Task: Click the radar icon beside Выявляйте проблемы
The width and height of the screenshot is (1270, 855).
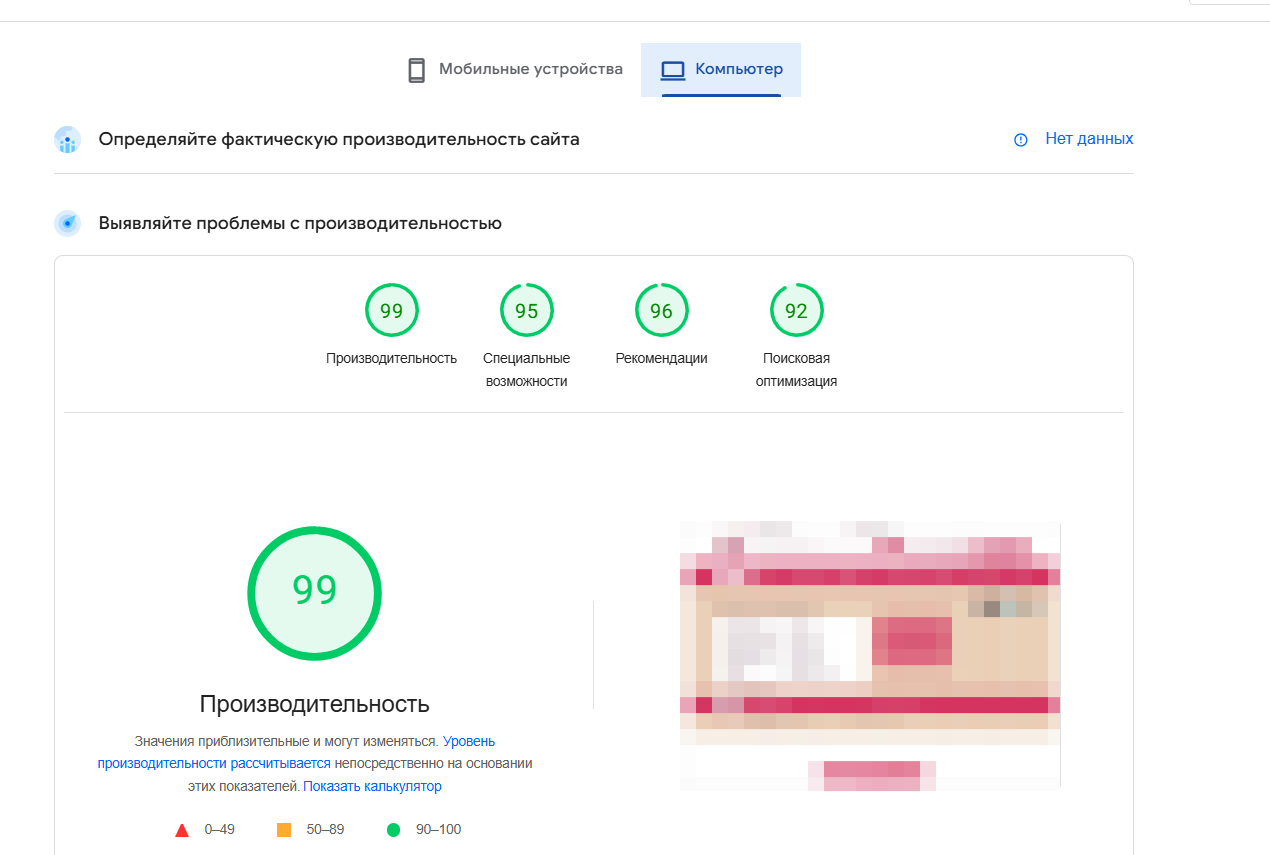Action: [67, 223]
